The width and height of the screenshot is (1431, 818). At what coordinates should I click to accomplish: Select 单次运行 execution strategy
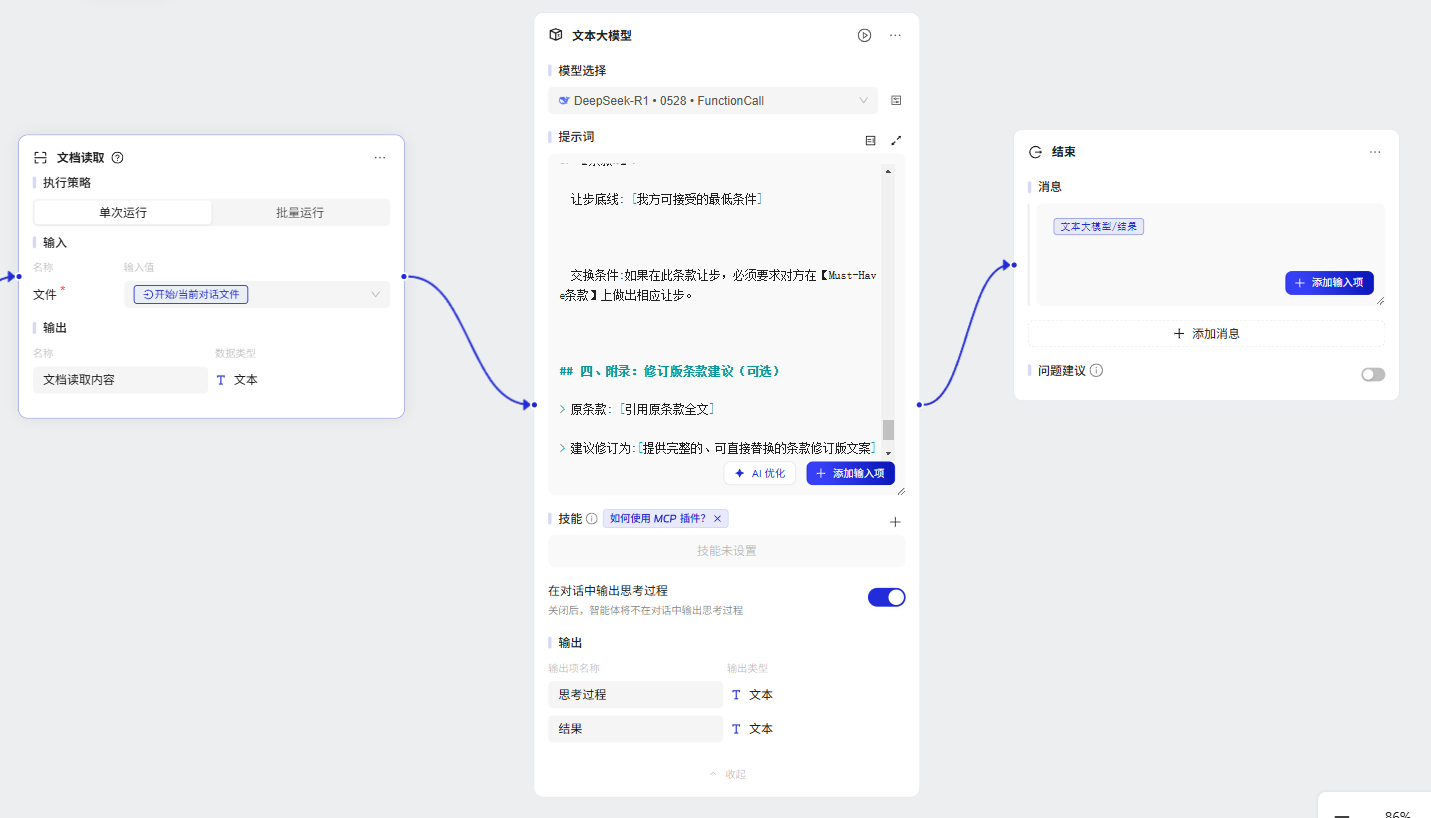pyautogui.click(x=123, y=212)
